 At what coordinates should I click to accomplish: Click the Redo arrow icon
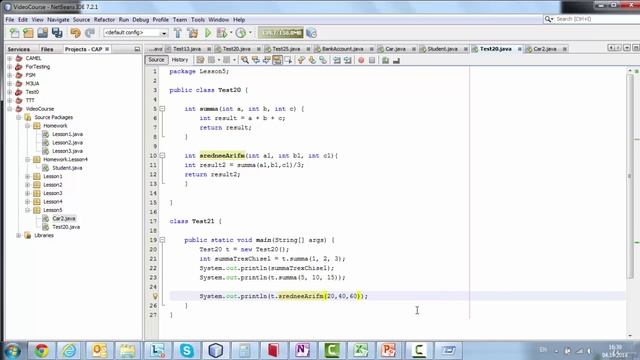point(90,33)
